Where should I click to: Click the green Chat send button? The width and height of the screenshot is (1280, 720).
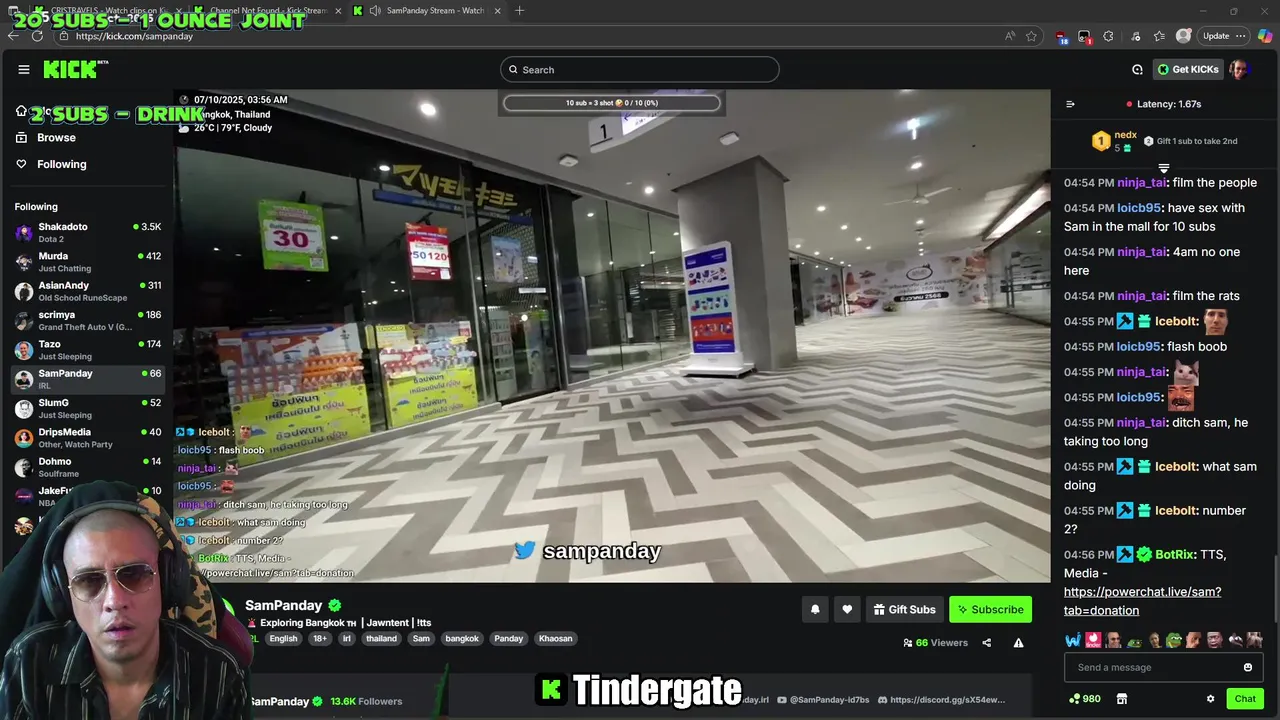click(1245, 699)
